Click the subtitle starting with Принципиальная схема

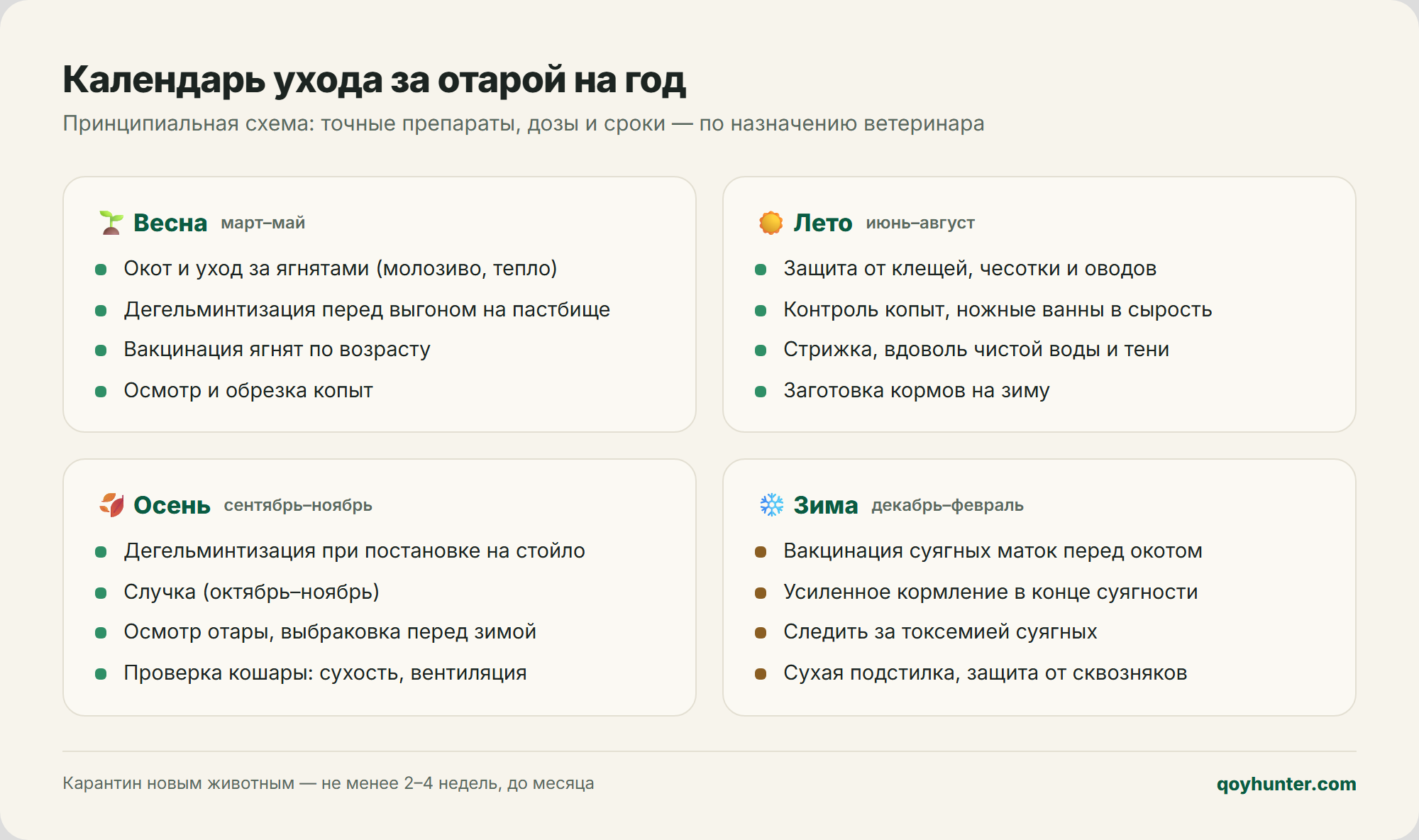click(524, 123)
